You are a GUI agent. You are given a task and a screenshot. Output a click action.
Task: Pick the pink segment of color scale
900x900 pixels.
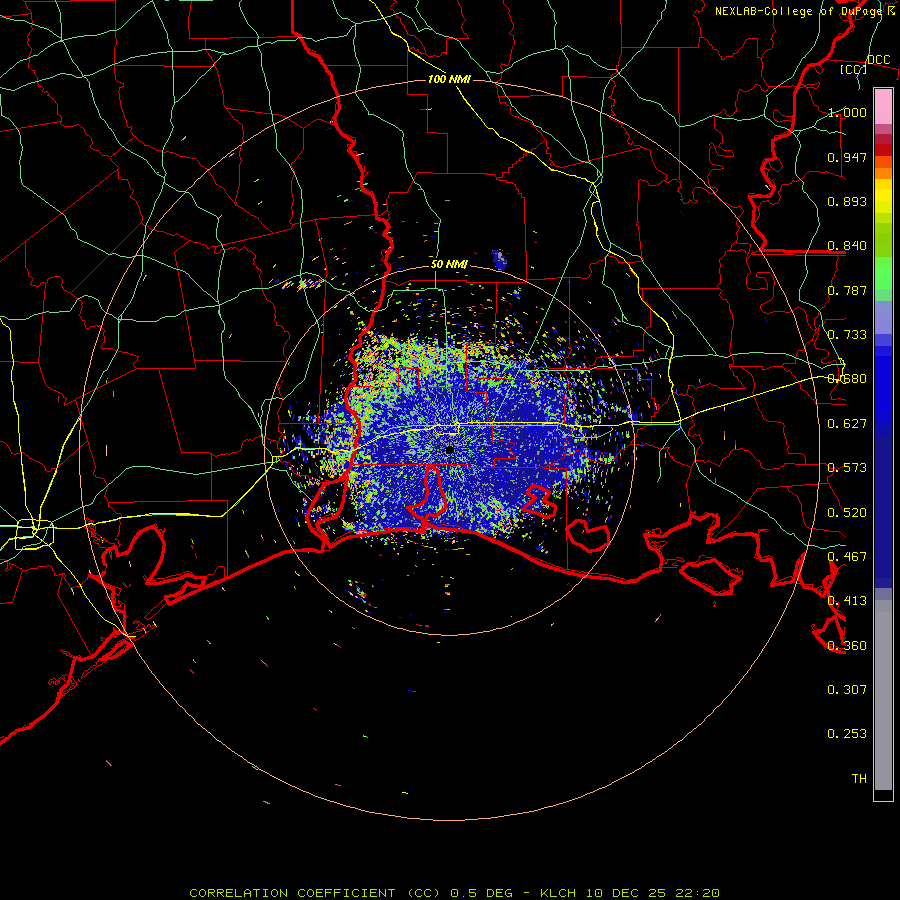[883, 107]
